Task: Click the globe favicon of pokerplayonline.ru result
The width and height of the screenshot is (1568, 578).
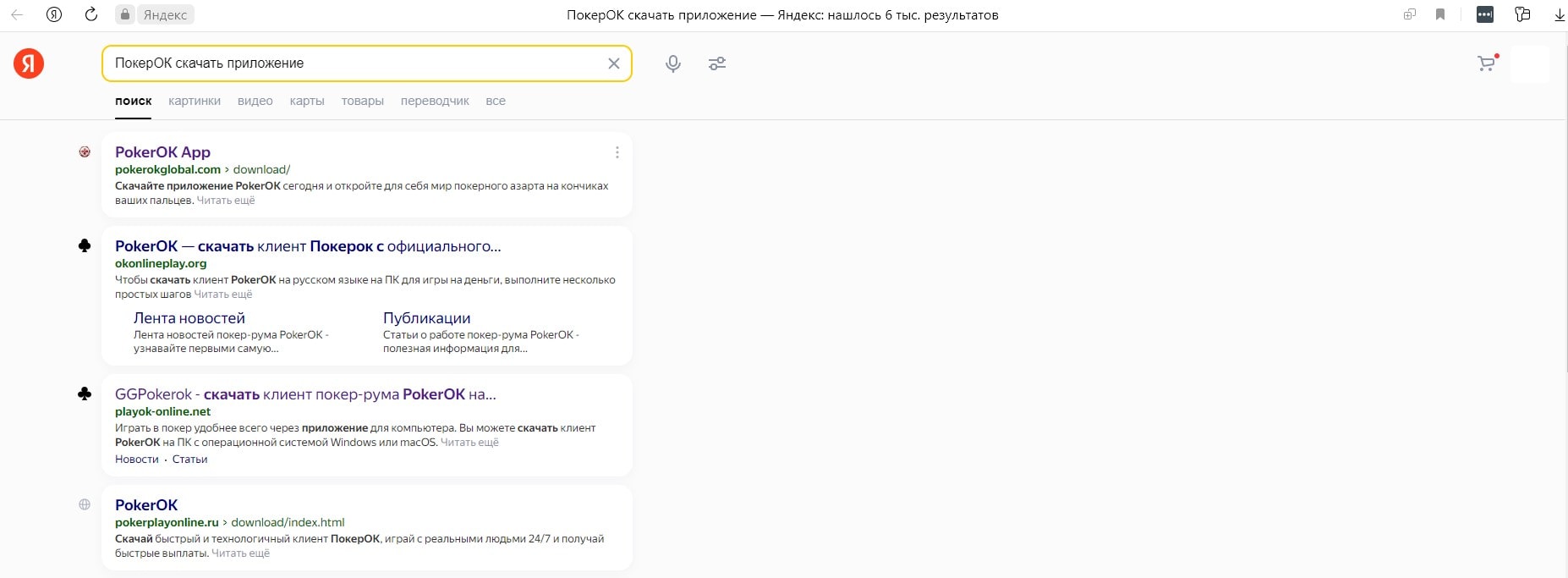Action: click(85, 504)
